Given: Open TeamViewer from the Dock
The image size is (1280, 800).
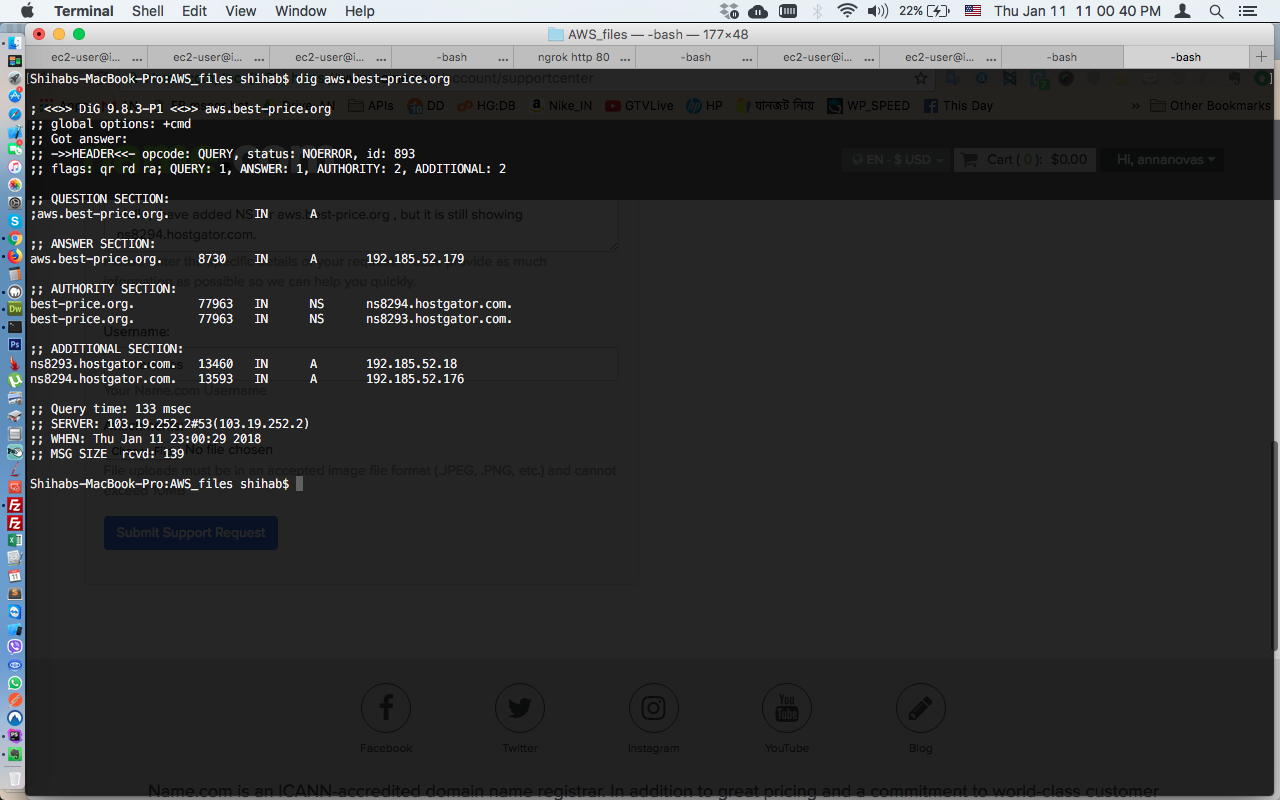Looking at the screenshot, I should [15, 611].
